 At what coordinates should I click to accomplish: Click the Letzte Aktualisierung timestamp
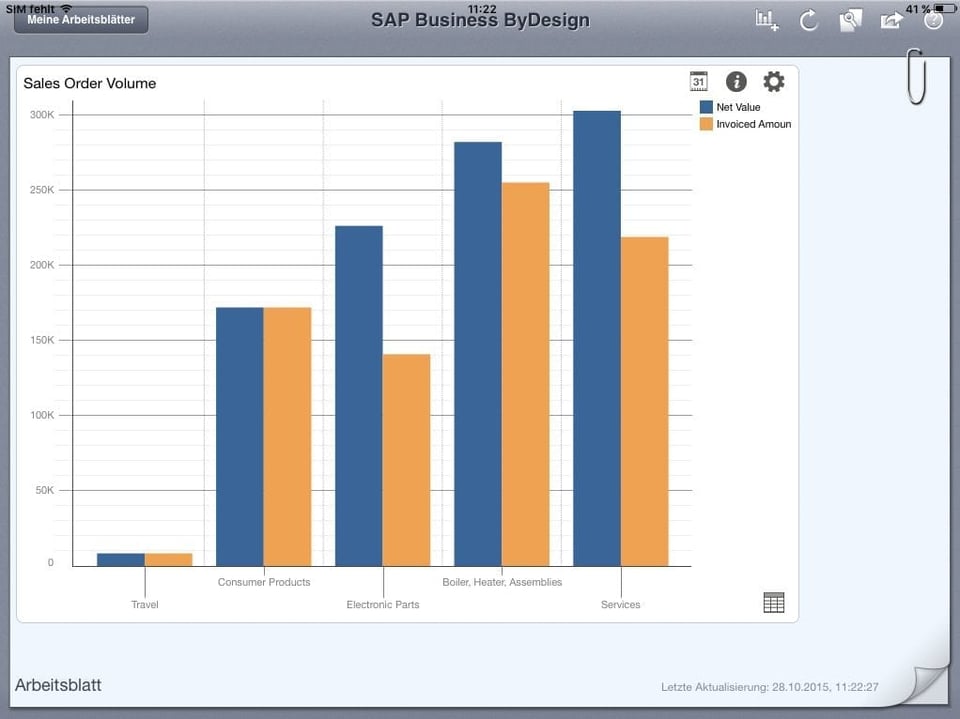click(770, 687)
